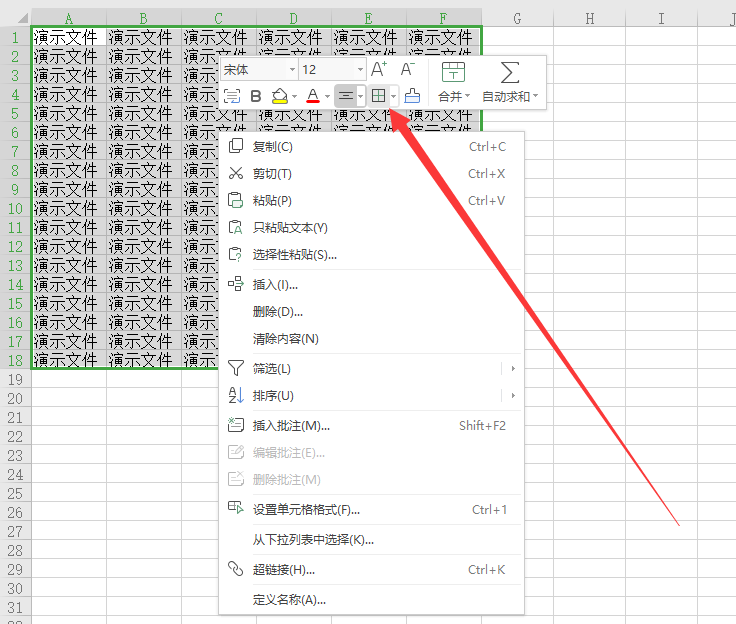The image size is (736, 624).
Task: Open the 排序(U) submenu
Action: point(371,396)
